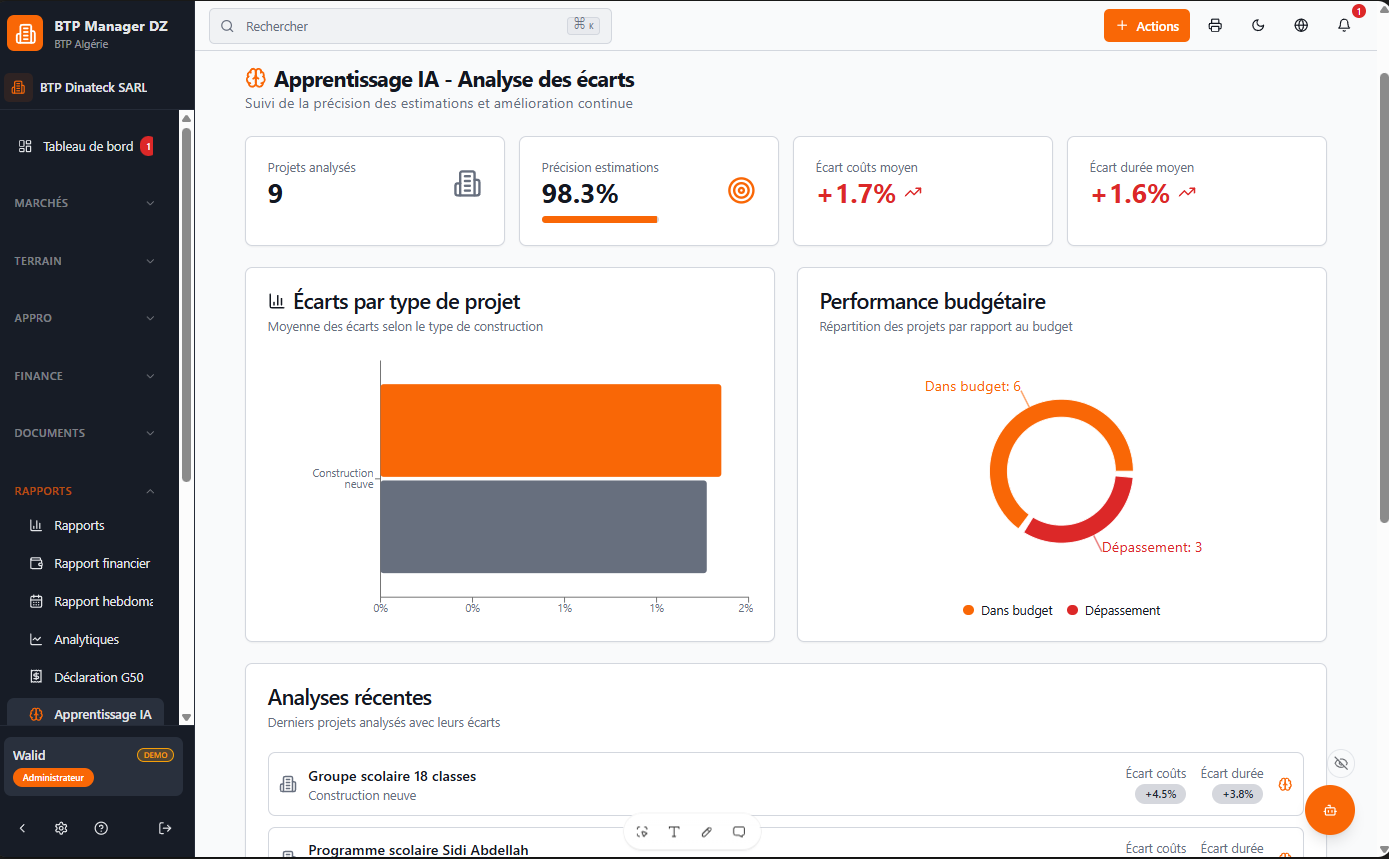The height and width of the screenshot is (859, 1389).
Task: Open the notifications bell
Action: [x=1344, y=26]
